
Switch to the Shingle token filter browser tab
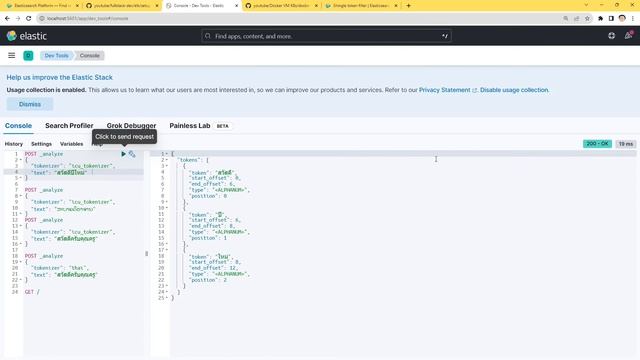(361, 6)
